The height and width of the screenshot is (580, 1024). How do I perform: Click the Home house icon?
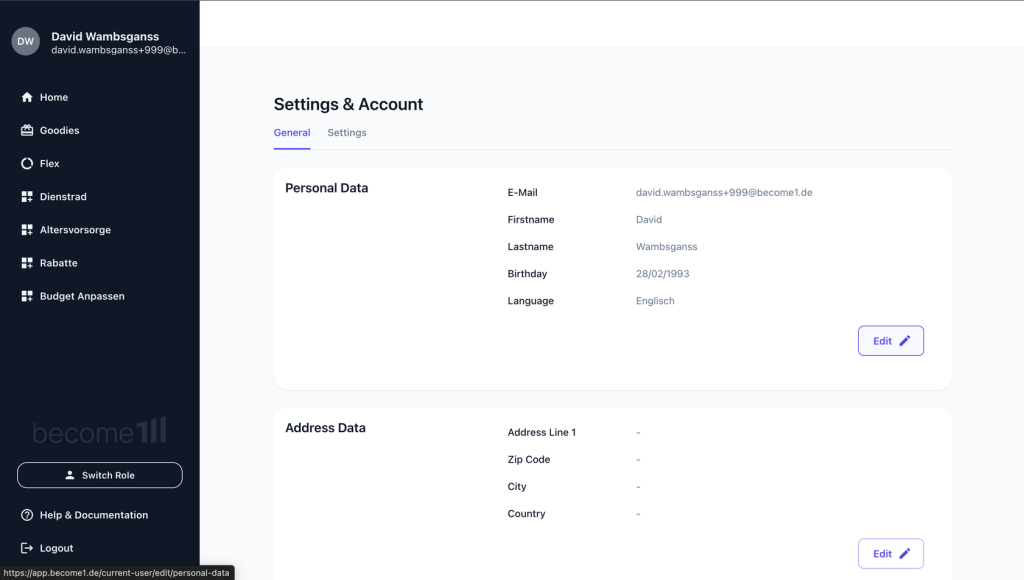pyautogui.click(x=27, y=97)
